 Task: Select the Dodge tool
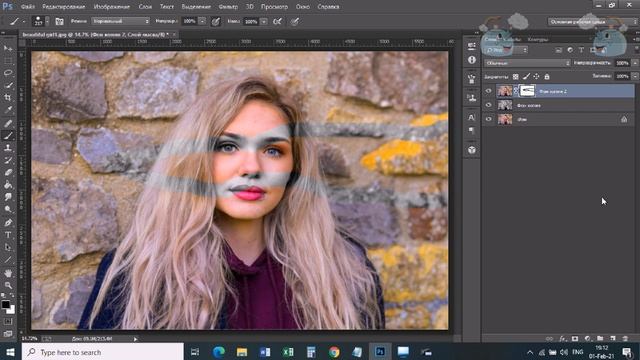point(8,209)
